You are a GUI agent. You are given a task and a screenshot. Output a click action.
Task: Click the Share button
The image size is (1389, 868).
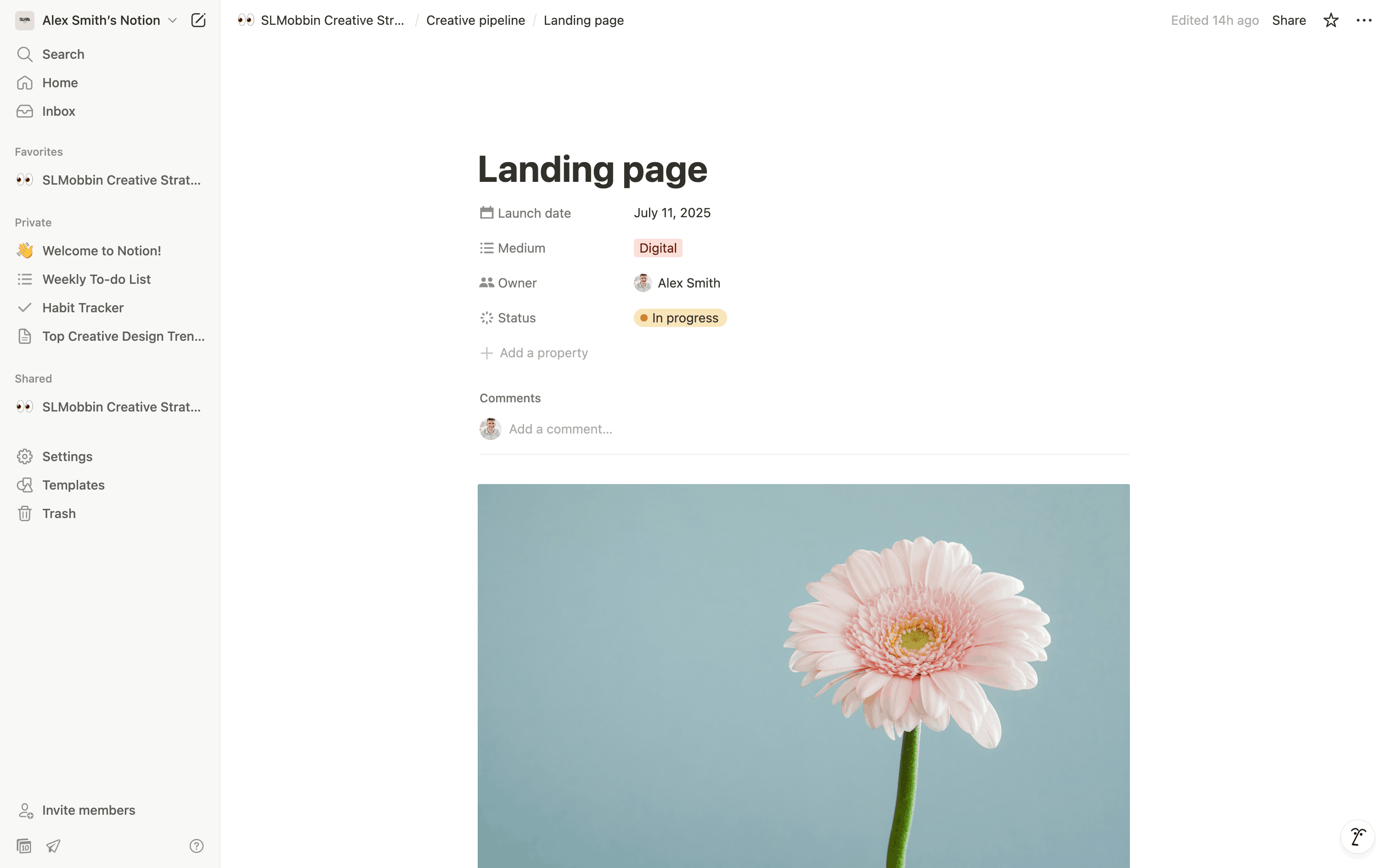pos(1288,20)
